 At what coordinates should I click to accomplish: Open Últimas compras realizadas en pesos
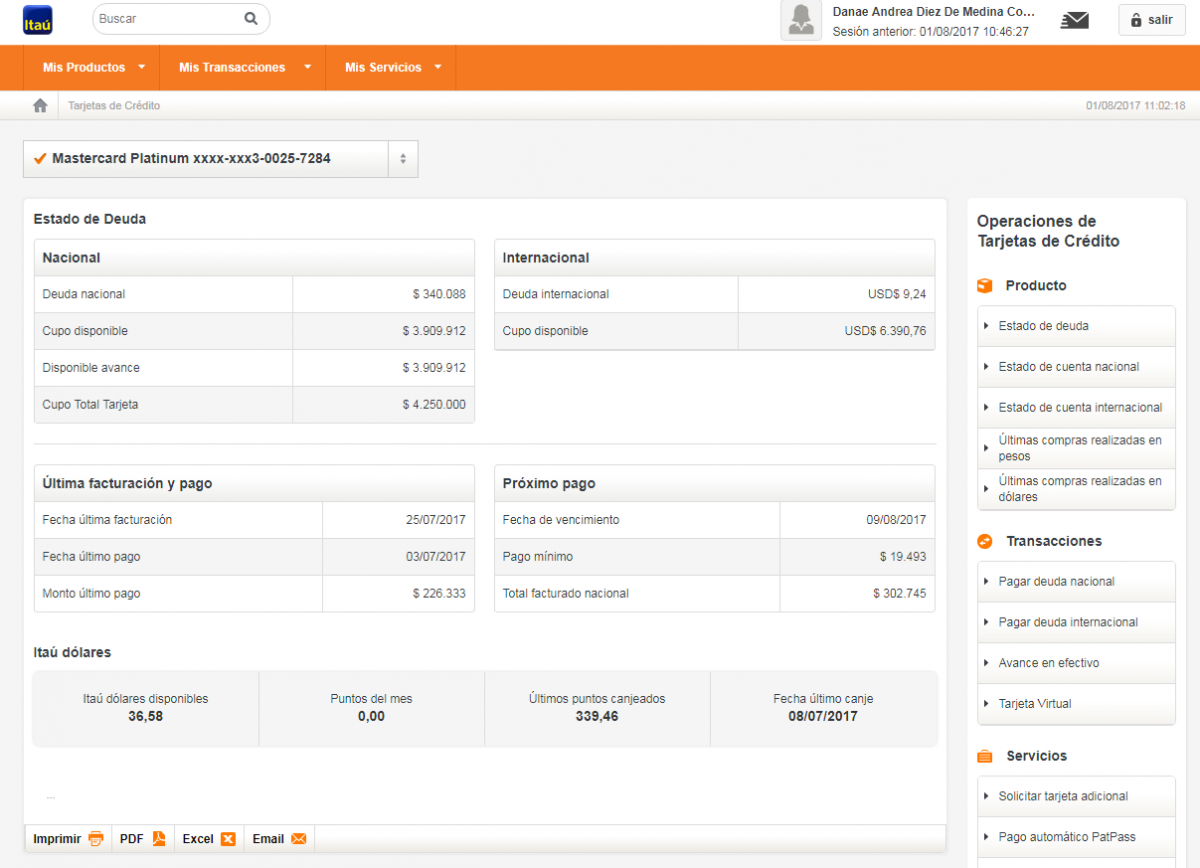[x=1076, y=448]
